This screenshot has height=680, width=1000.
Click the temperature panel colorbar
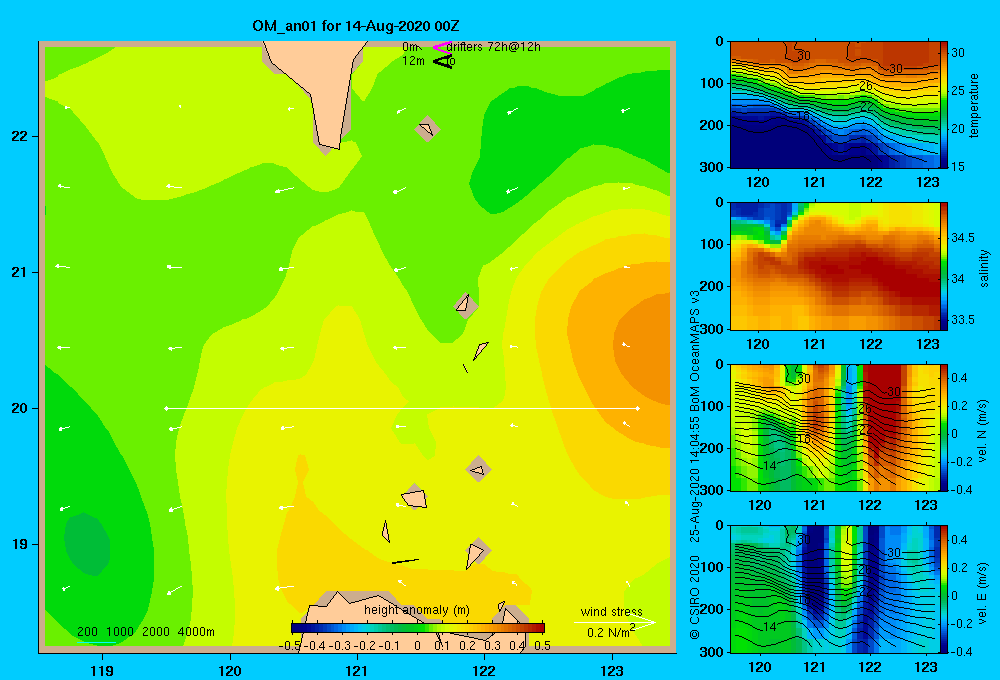pyautogui.click(x=944, y=105)
